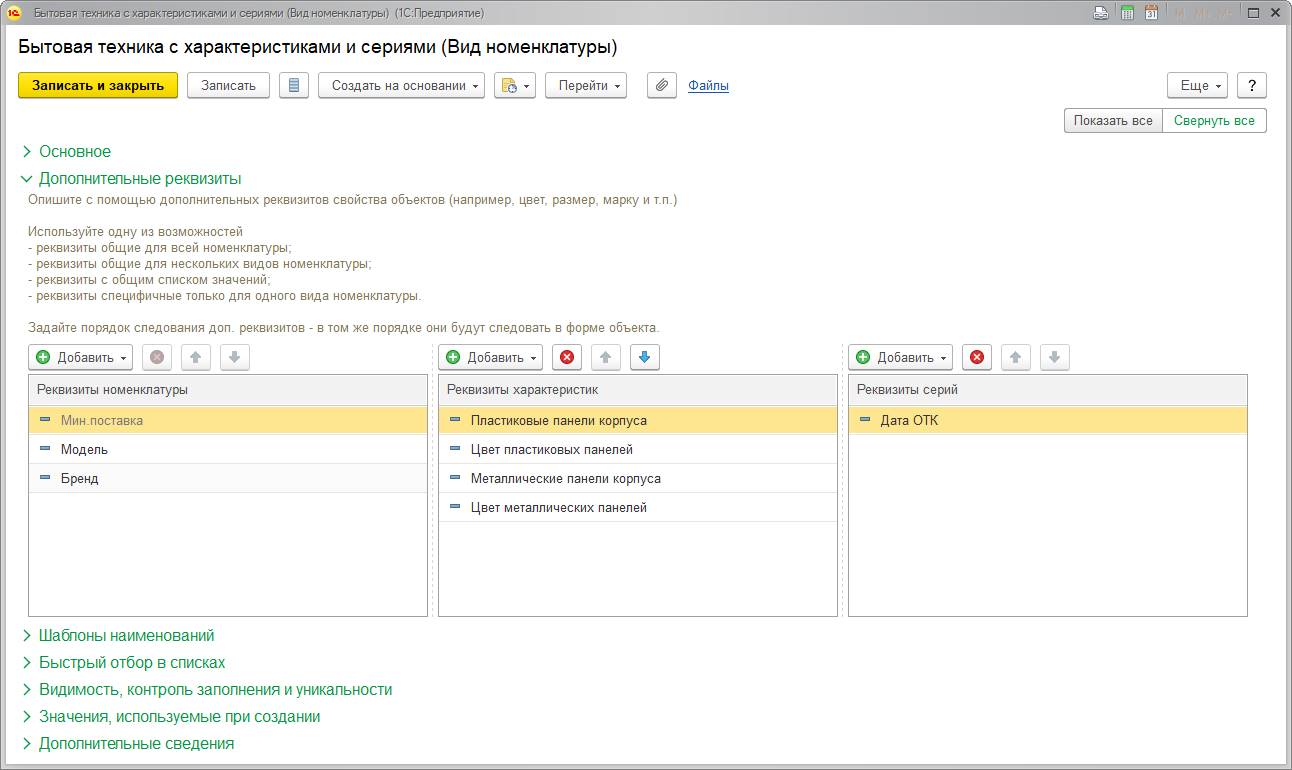
Task: Click the printer icon in the title bar
Action: coord(1101,13)
